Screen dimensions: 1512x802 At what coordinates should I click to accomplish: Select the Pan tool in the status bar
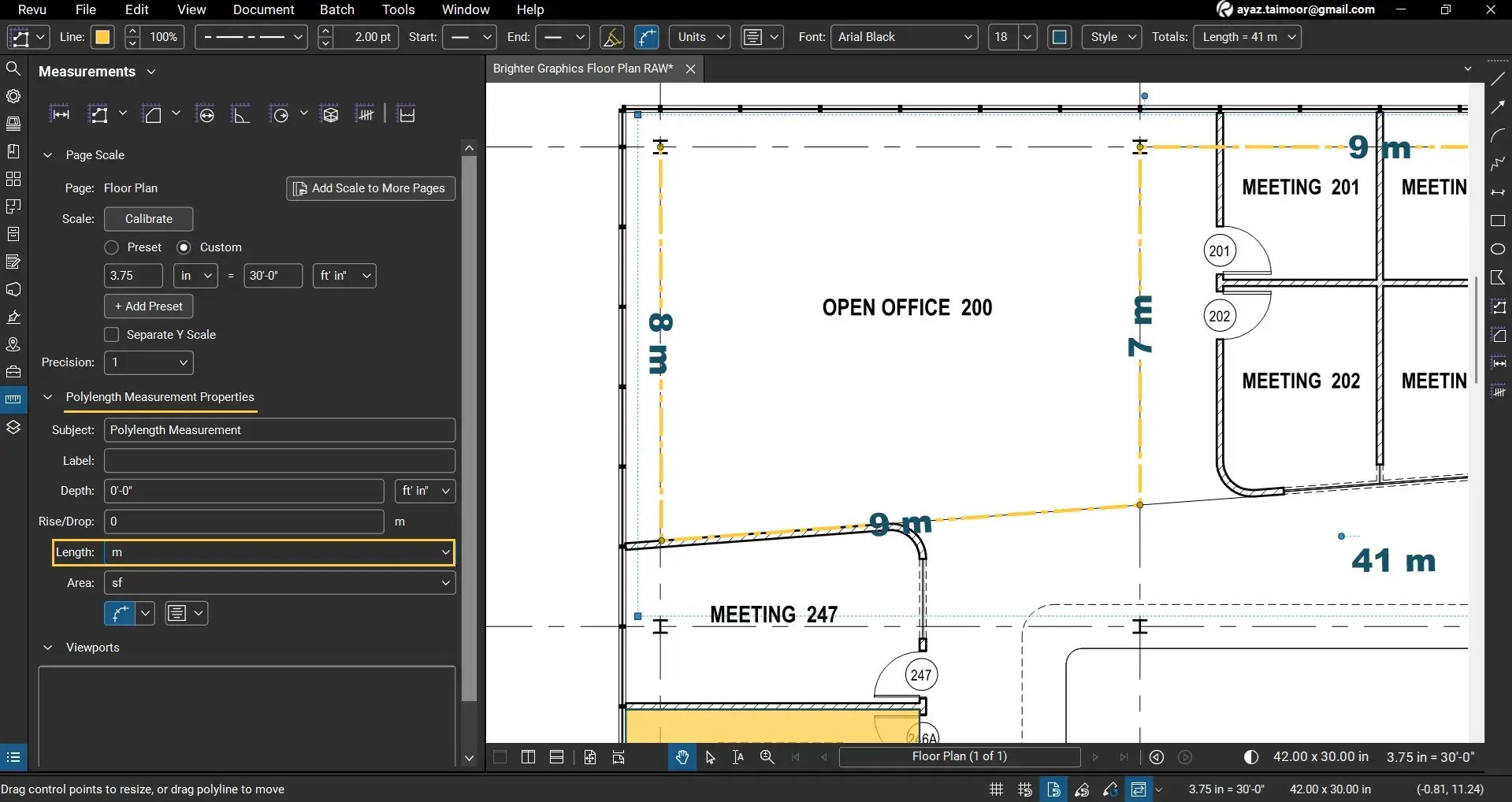681,757
